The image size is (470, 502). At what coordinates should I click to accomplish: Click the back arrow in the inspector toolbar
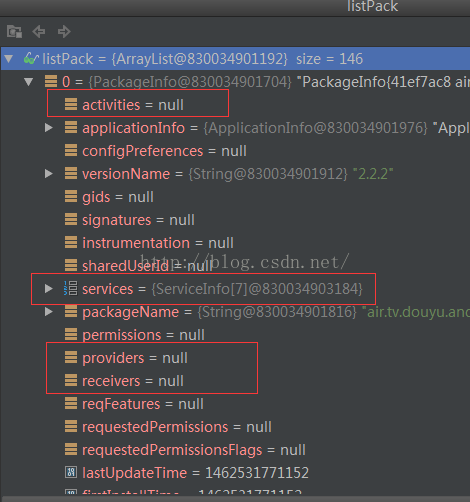pyautogui.click(x=39, y=32)
